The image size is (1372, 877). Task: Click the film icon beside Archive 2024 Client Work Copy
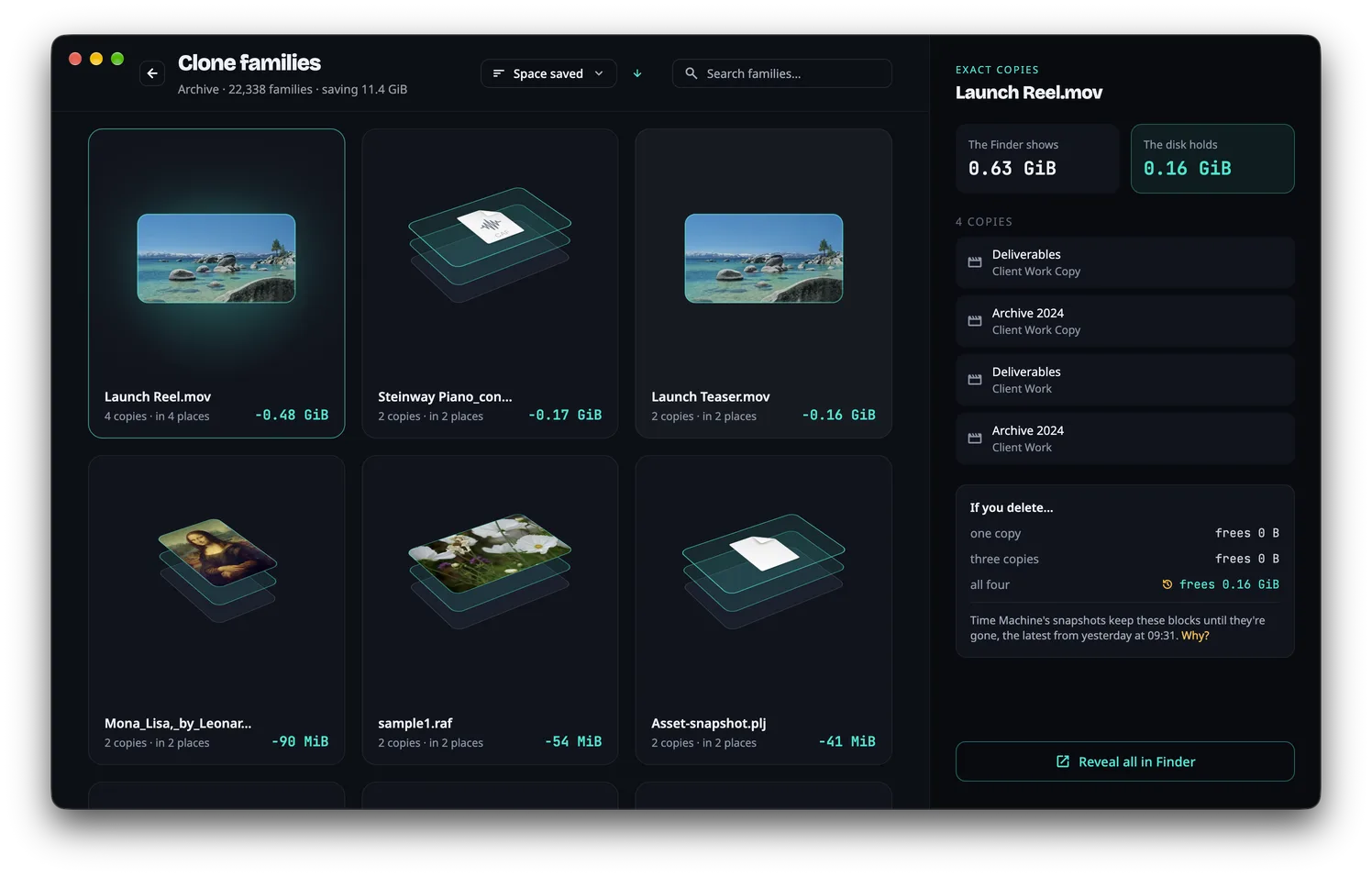coord(975,321)
